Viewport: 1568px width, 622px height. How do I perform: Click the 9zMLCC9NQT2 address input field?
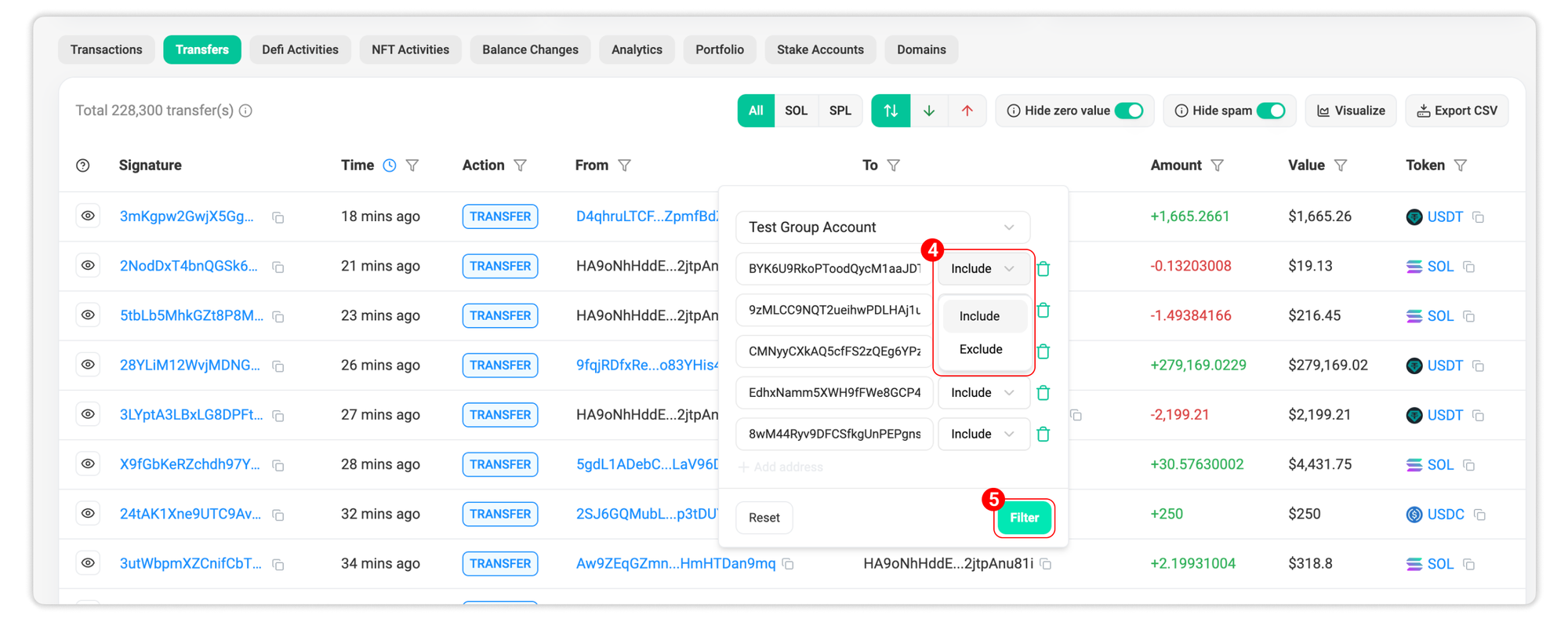click(833, 310)
